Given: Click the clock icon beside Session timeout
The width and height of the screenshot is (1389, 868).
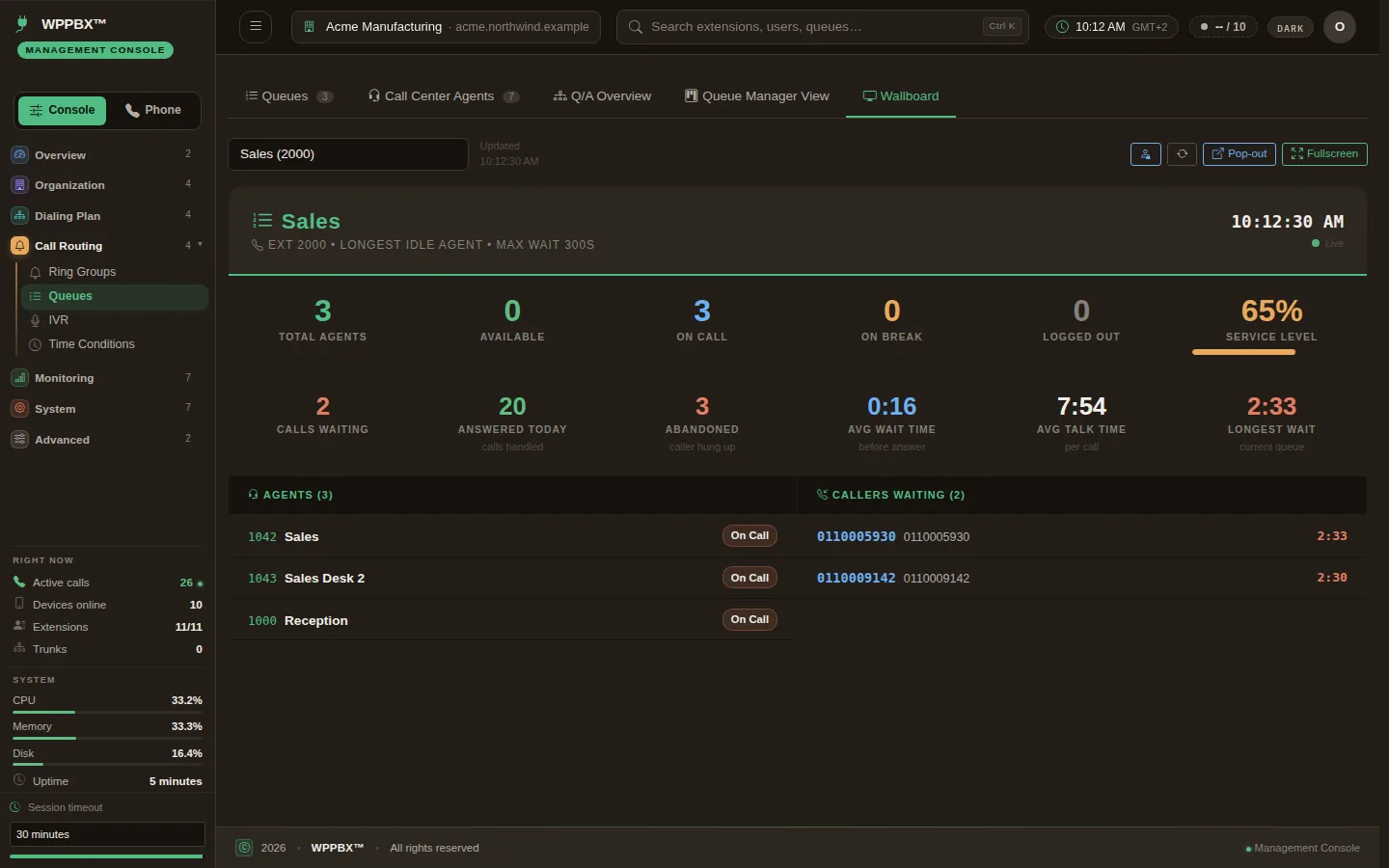Looking at the screenshot, I should [x=15, y=807].
